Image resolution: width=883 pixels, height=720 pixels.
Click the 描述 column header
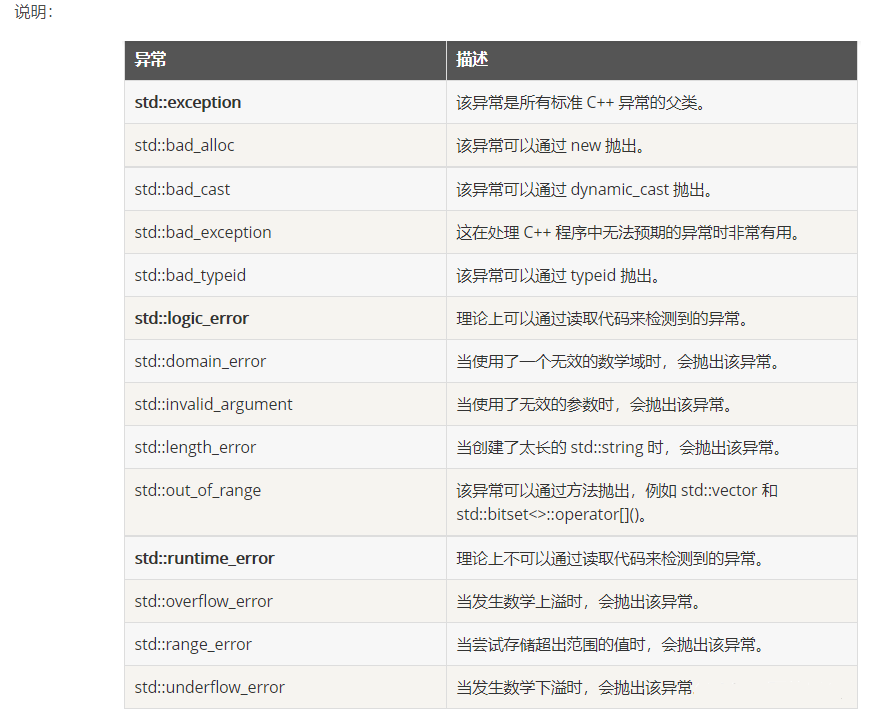click(652, 60)
